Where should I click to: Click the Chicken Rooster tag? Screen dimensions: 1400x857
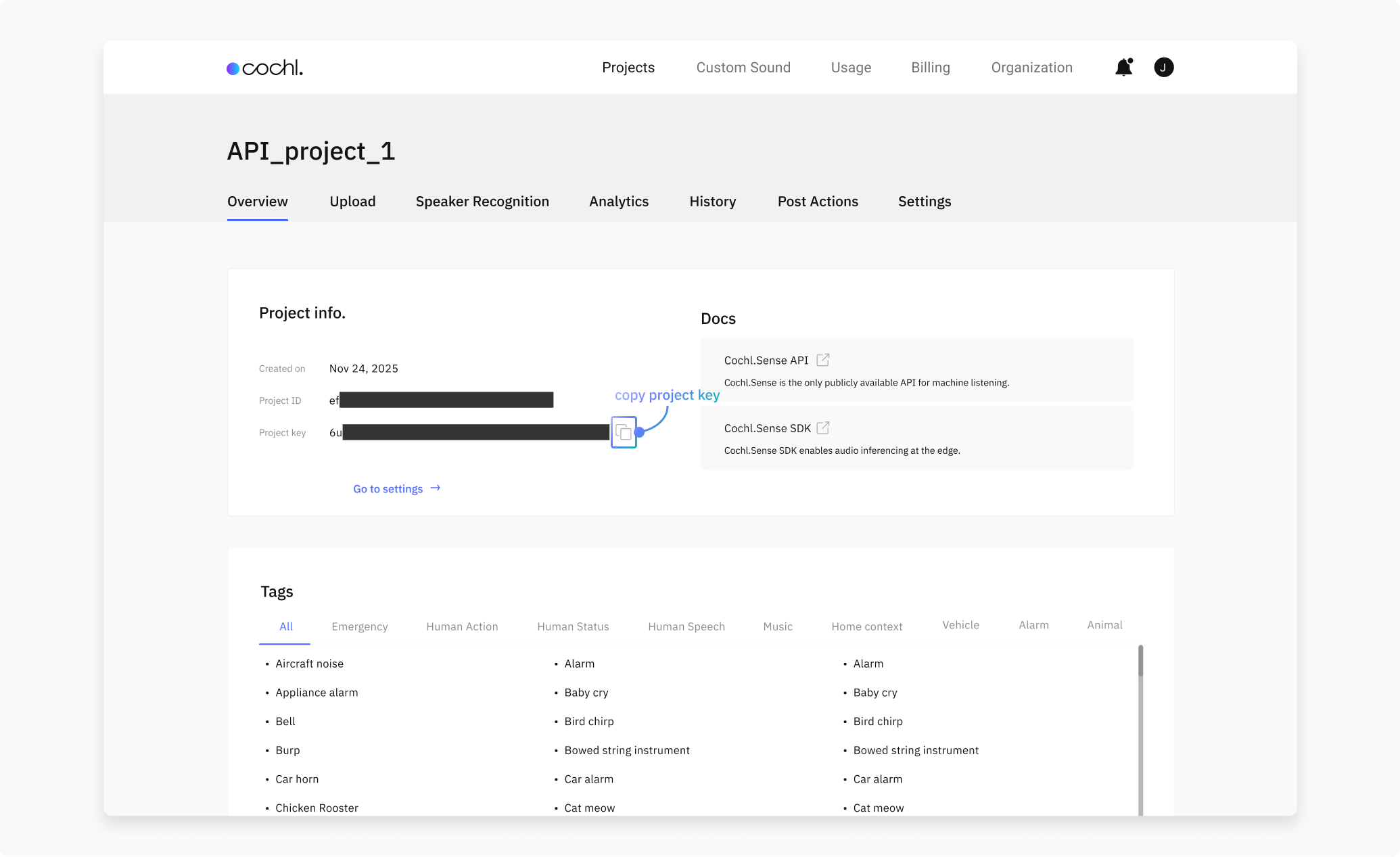coord(317,808)
